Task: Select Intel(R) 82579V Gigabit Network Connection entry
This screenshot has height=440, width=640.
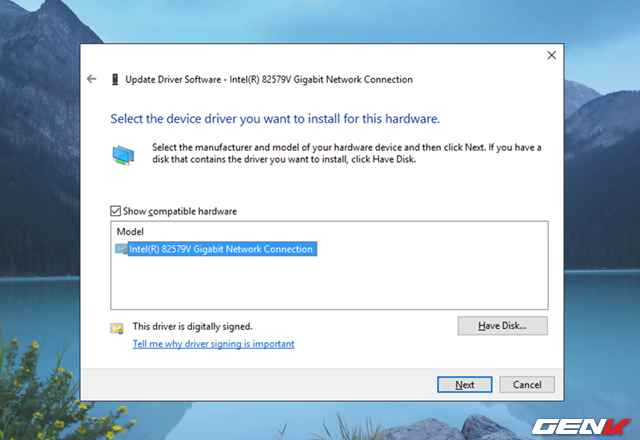Action: click(220, 249)
